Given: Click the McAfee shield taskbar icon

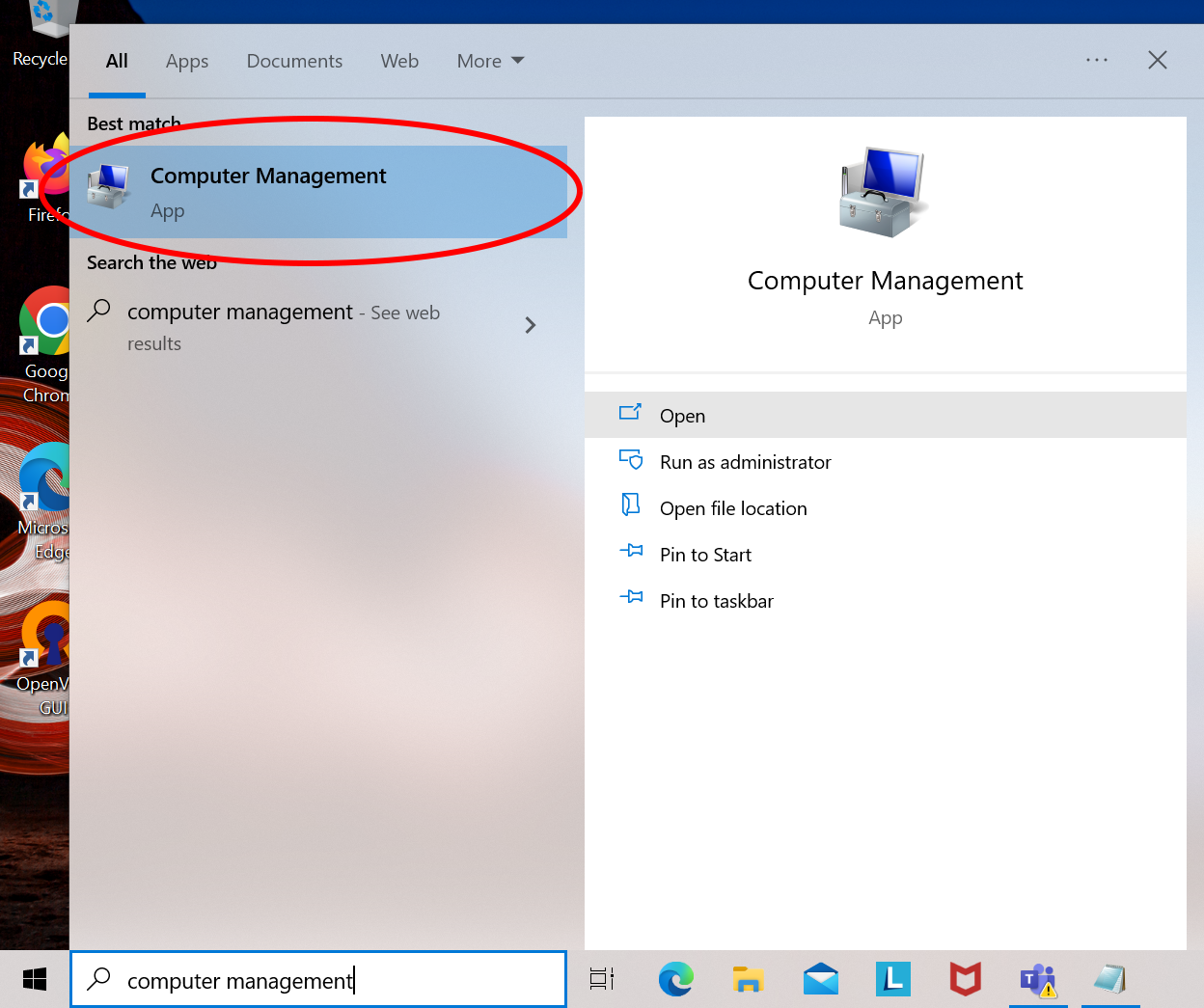Looking at the screenshot, I should (x=965, y=980).
